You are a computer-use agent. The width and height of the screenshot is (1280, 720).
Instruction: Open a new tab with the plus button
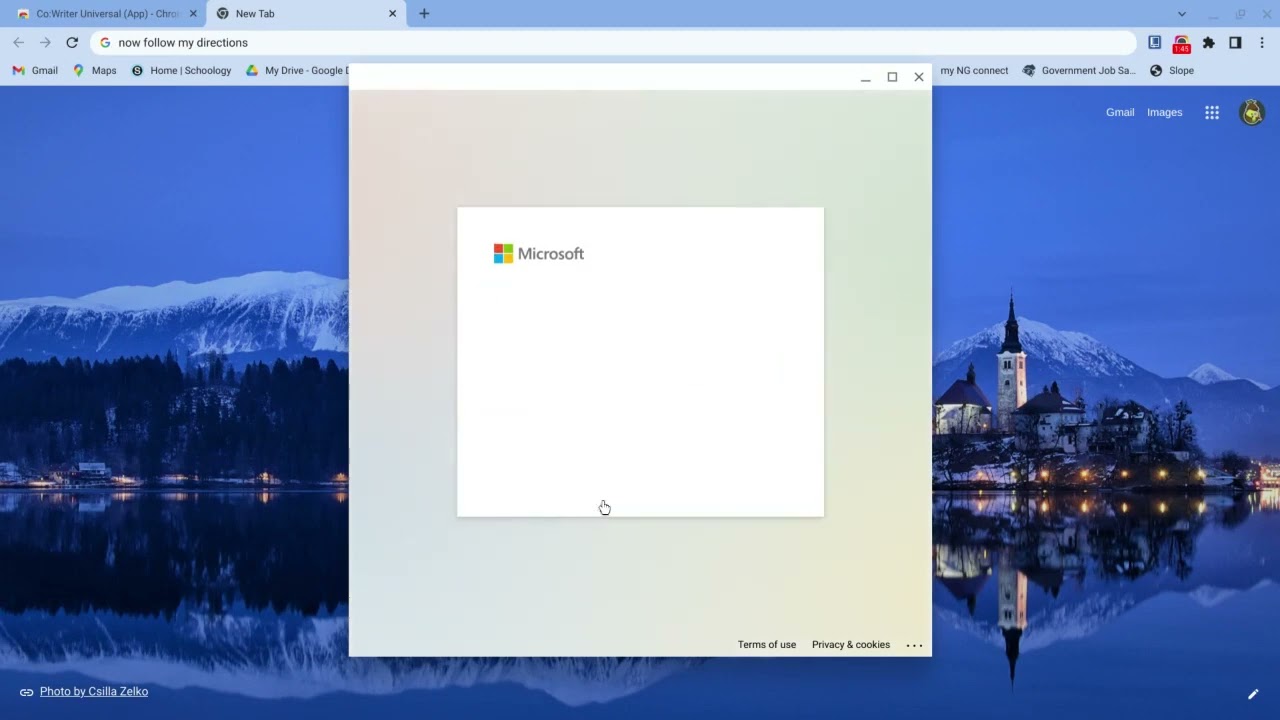click(x=424, y=14)
